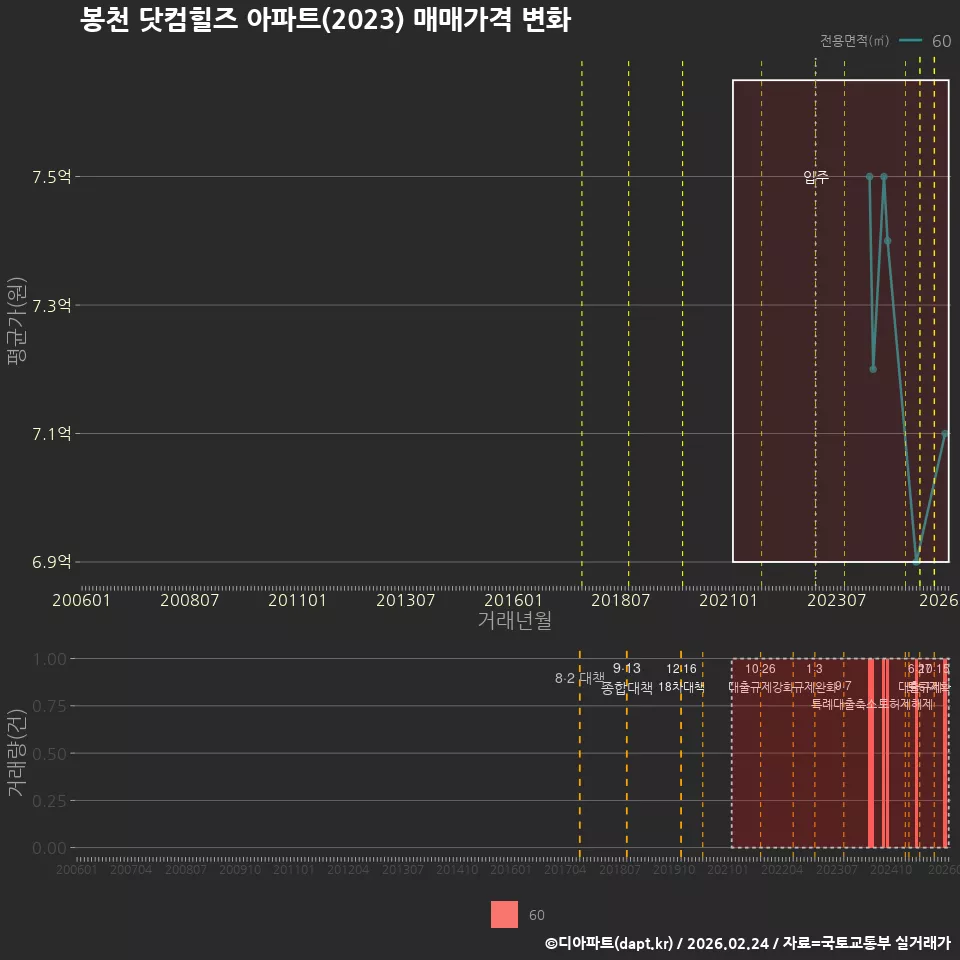Image resolution: width=960 pixels, height=960 pixels.
Task: Click the 200910 label on the volume chart axis
Action: tap(240, 869)
